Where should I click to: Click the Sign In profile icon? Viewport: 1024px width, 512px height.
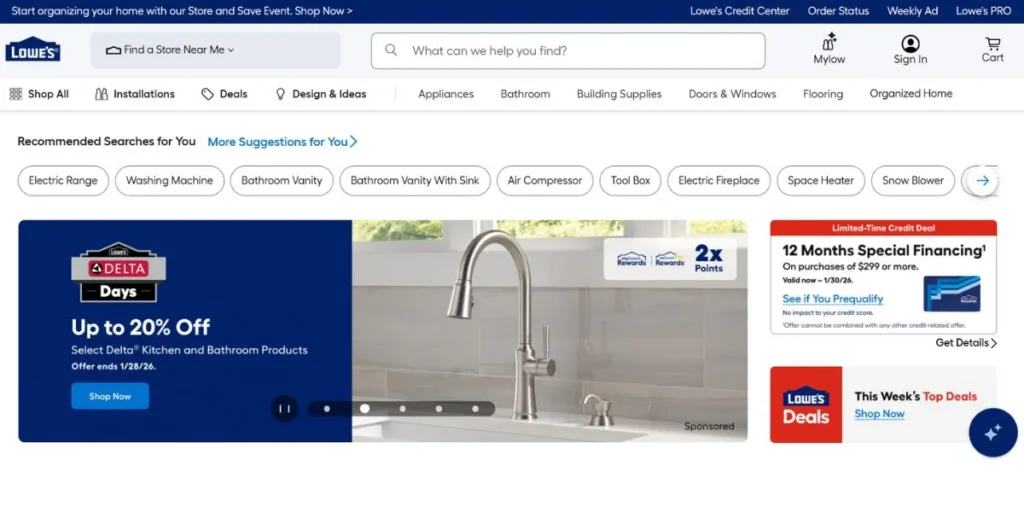(910, 44)
